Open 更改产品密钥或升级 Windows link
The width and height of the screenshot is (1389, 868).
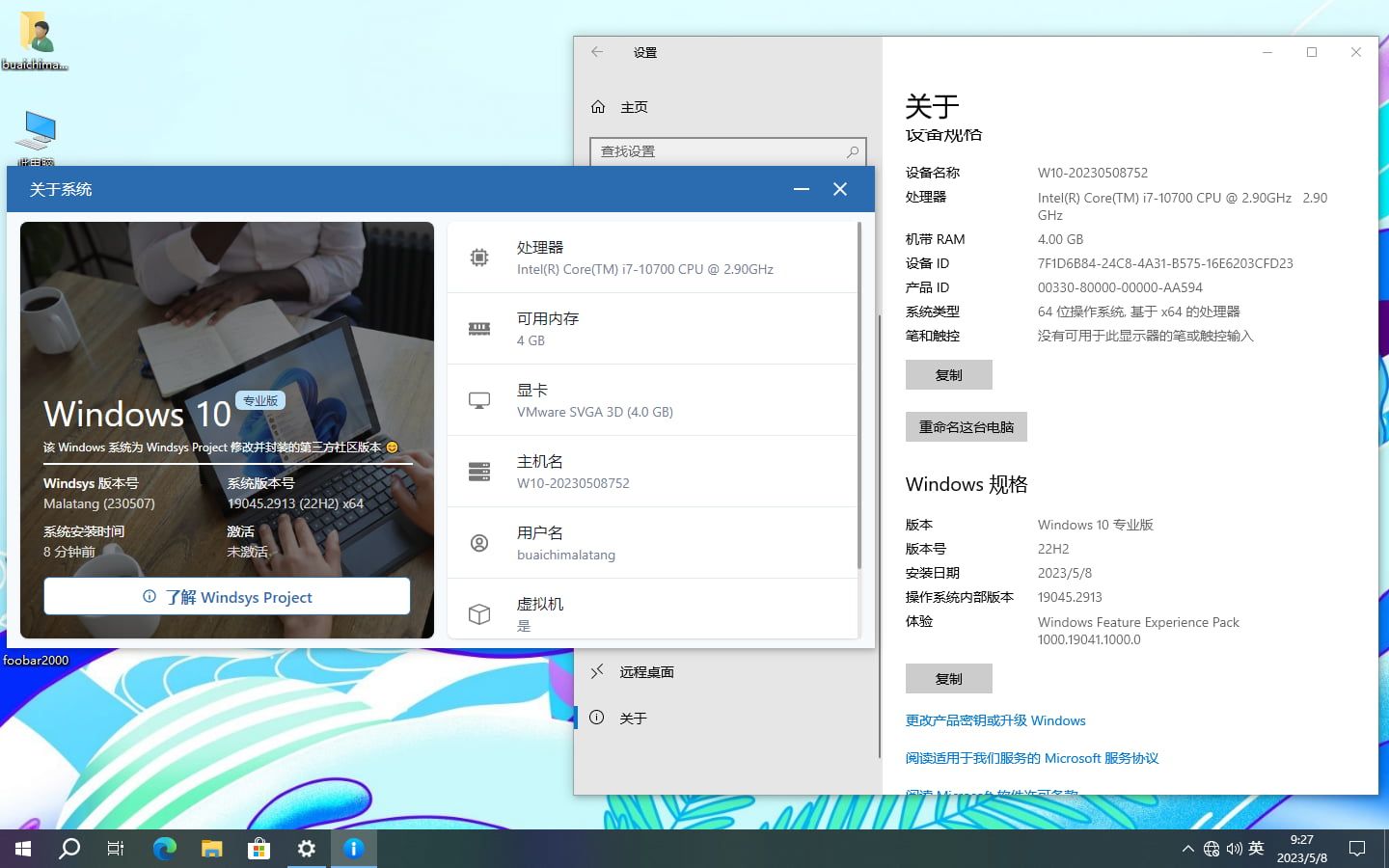(x=995, y=720)
